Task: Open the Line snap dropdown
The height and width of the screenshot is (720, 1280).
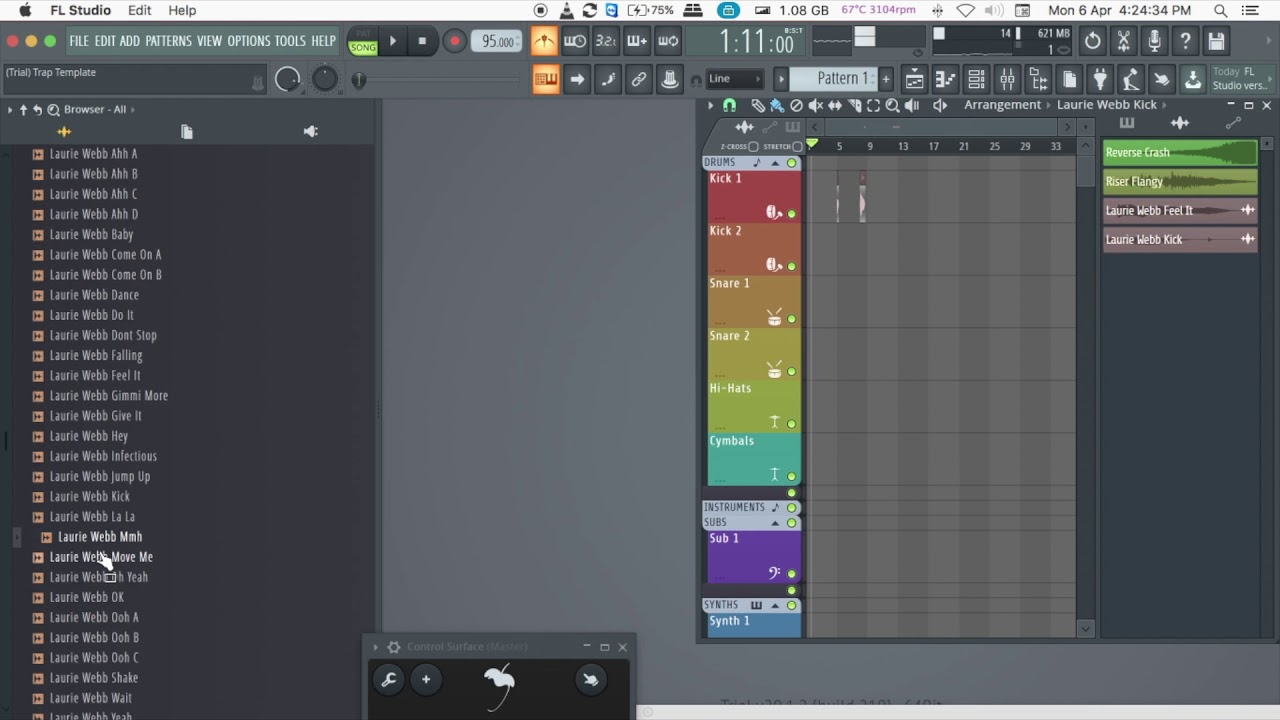Action: [735, 79]
